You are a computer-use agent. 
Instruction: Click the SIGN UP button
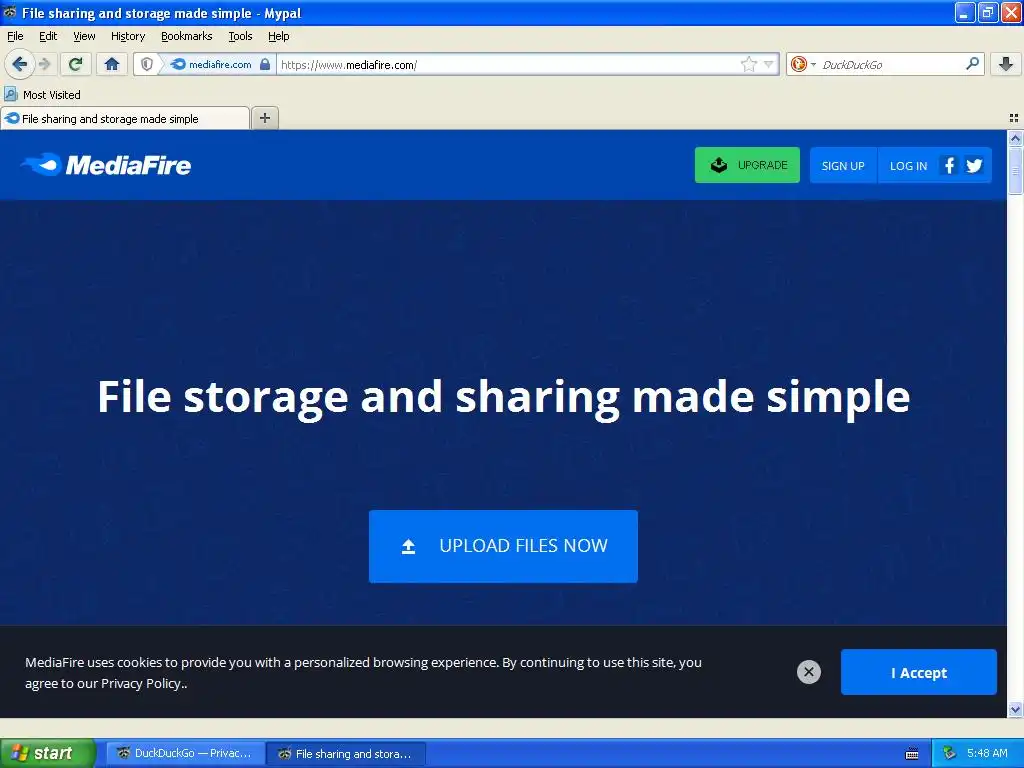[842, 165]
